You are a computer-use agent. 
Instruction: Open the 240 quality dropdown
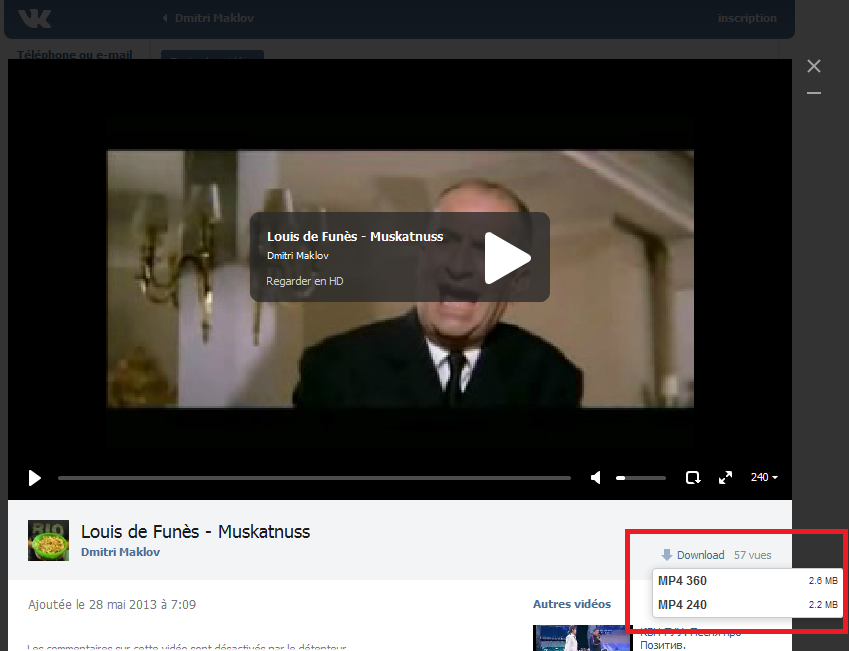tap(764, 477)
